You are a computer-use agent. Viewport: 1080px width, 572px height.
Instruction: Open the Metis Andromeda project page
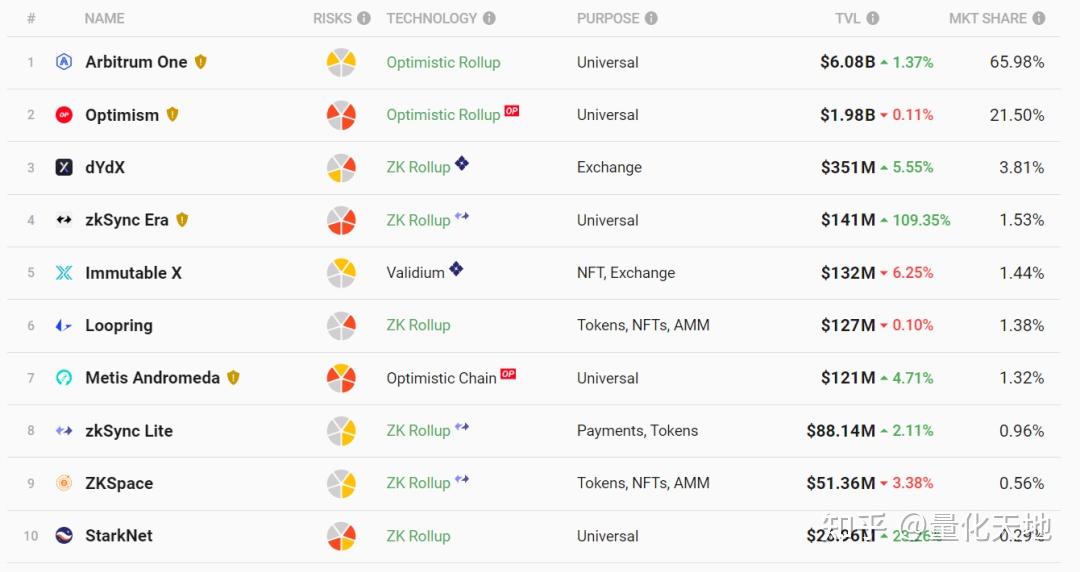coord(152,378)
